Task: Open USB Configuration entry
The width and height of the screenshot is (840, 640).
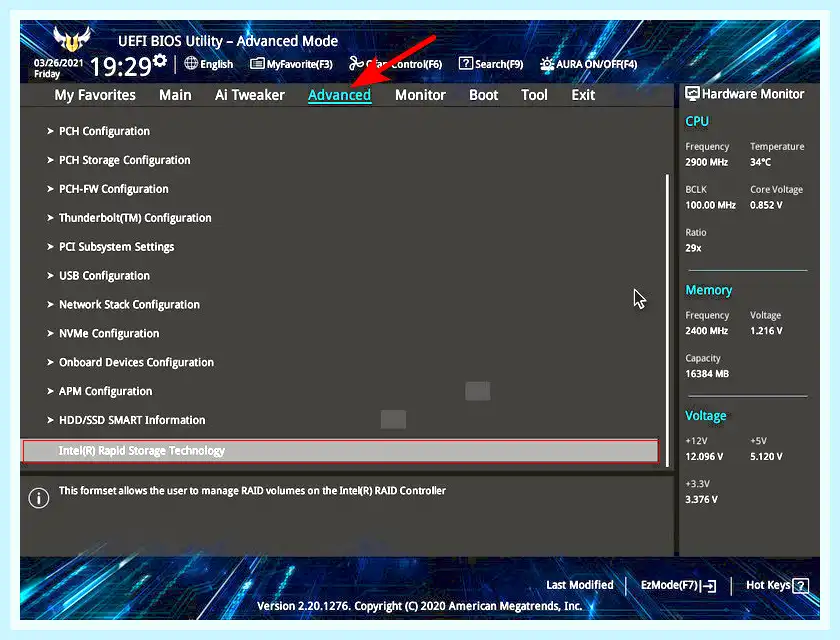Action: 104,276
